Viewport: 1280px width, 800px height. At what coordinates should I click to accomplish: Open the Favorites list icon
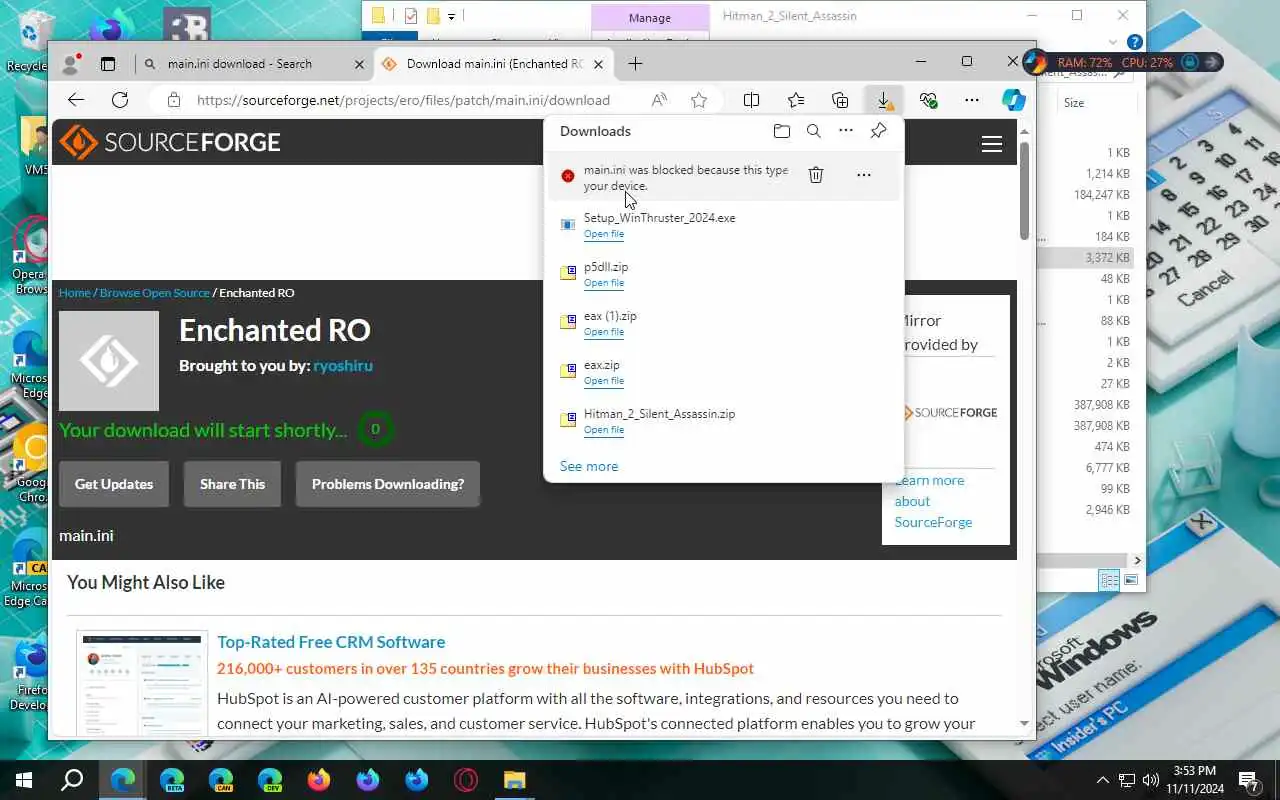coord(796,100)
